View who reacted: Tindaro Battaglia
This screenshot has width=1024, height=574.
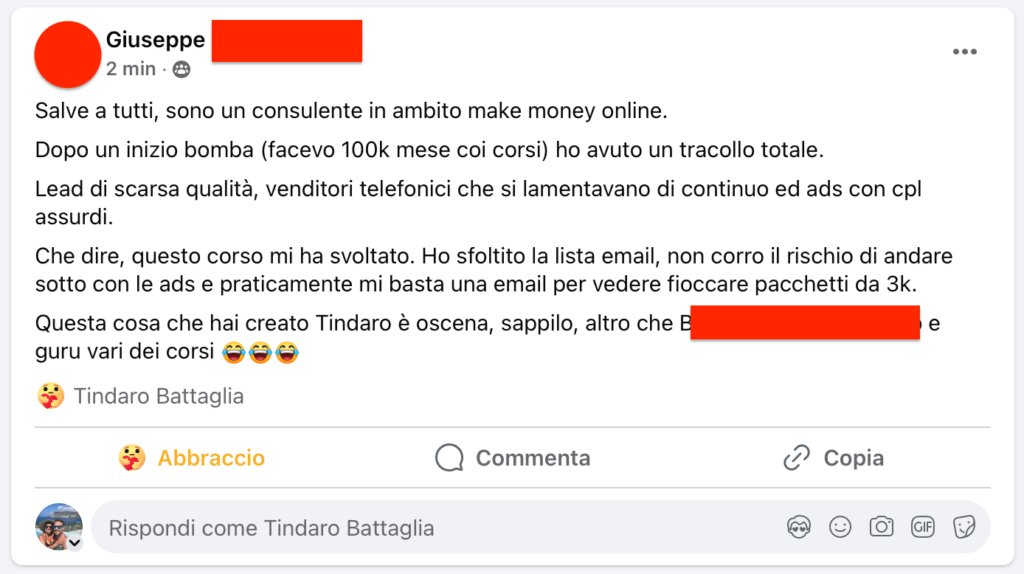click(159, 396)
